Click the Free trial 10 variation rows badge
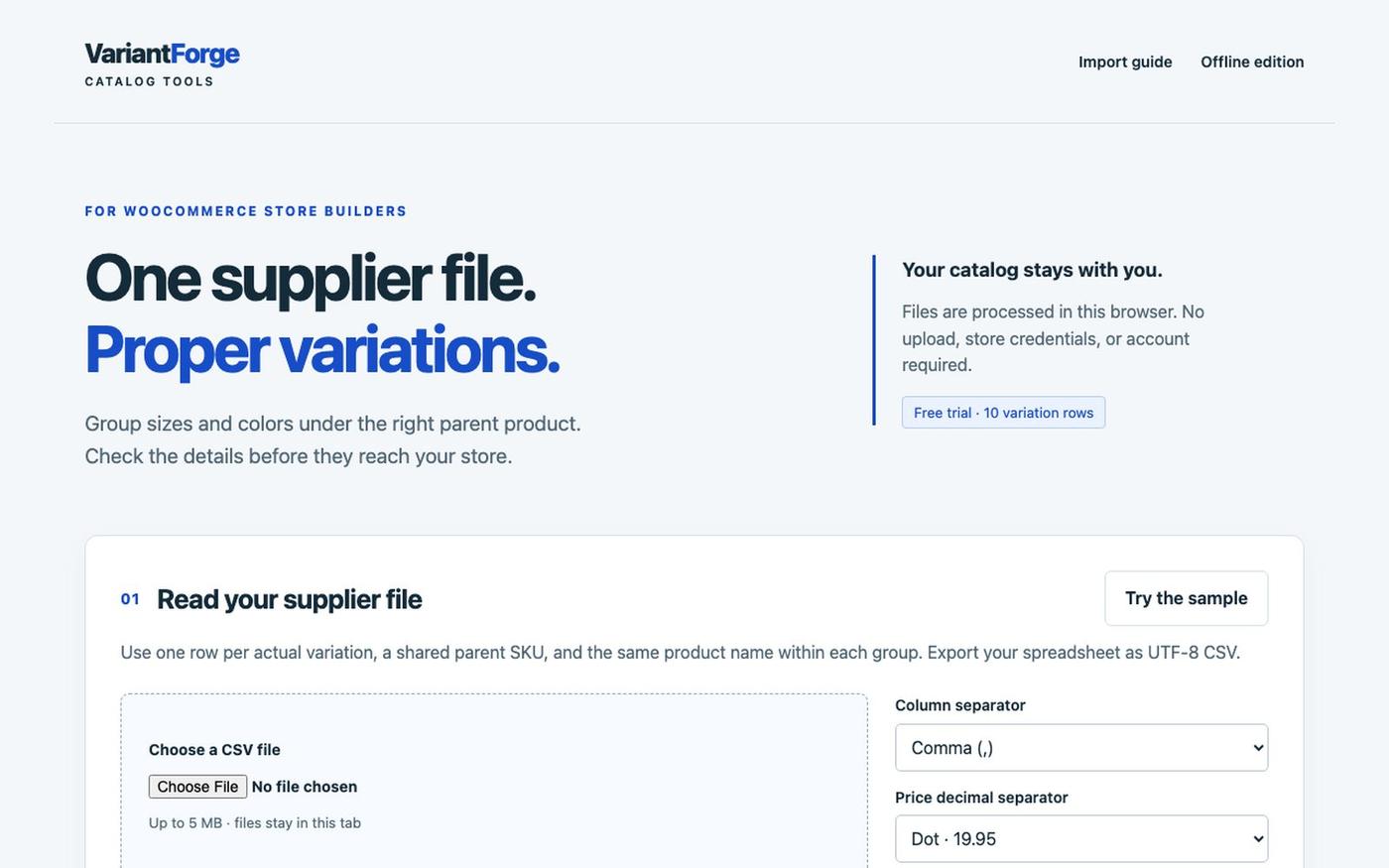This screenshot has width=1389, height=868. coord(1003,413)
